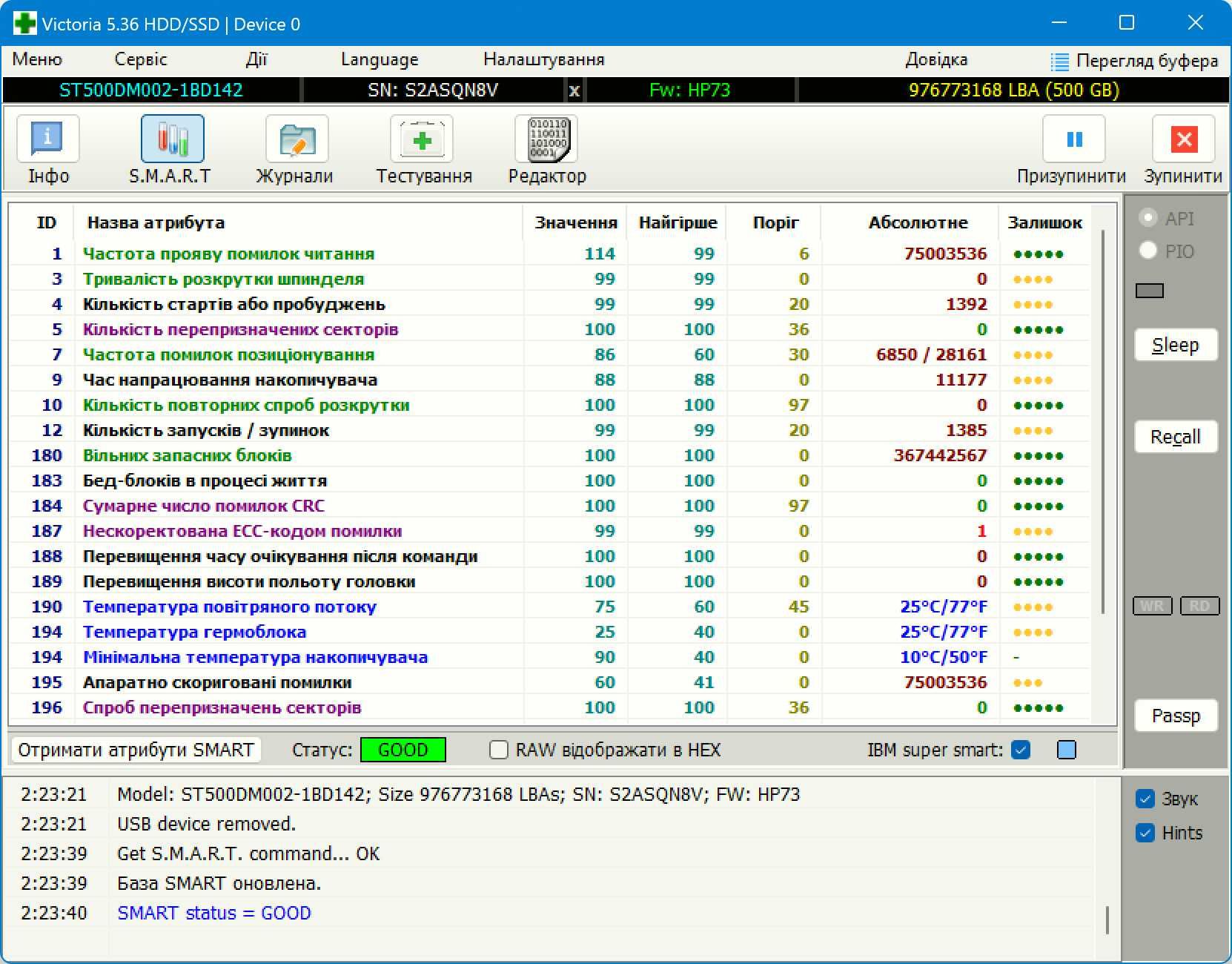Click the RD indicator button
Viewport: 1232px width, 964px height.
click(x=1199, y=606)
